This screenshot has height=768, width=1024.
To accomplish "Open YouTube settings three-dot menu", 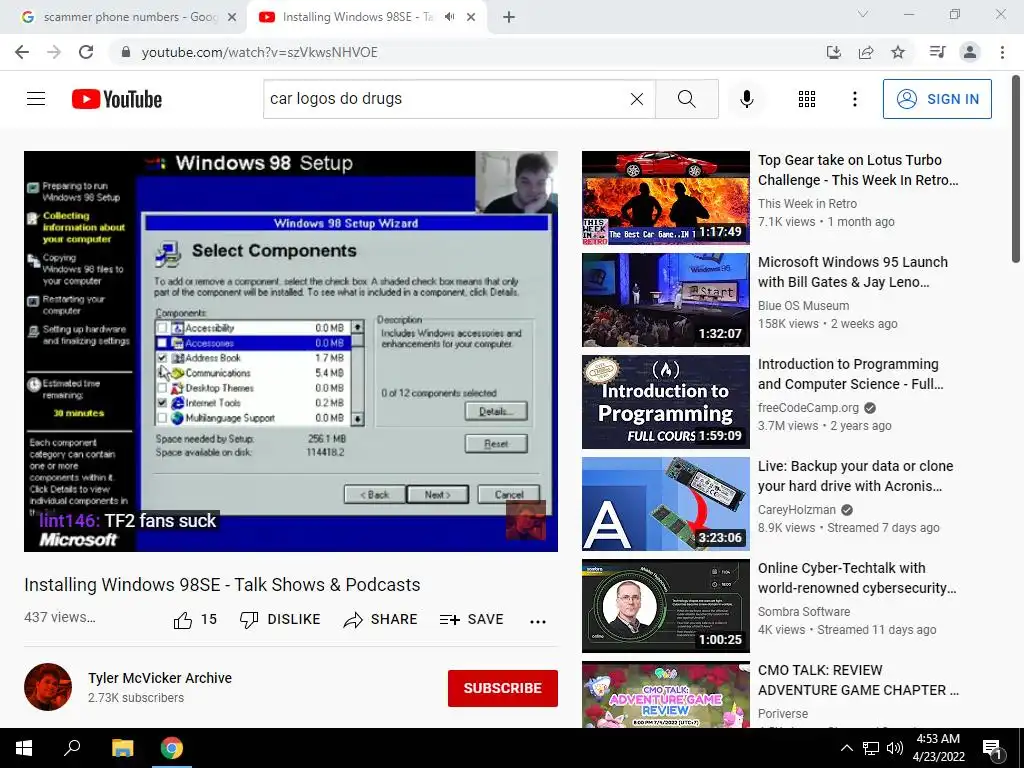I will click(x=854, y=99).
